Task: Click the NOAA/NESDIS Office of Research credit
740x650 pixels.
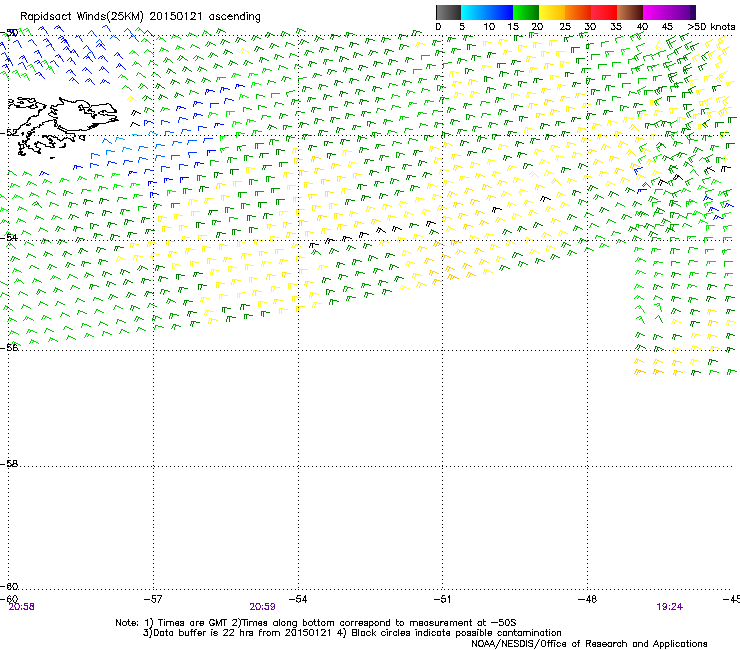Action: (x=589, y=644)
